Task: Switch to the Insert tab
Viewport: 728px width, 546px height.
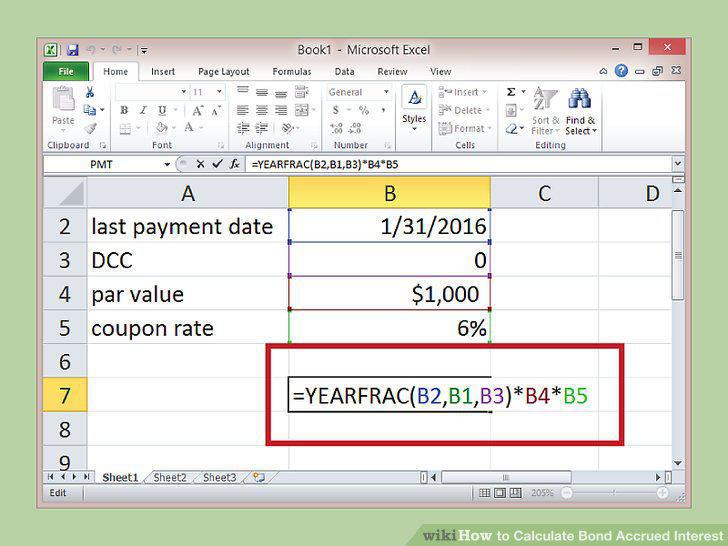Action: pyautogui.click(x=163, y=72)
